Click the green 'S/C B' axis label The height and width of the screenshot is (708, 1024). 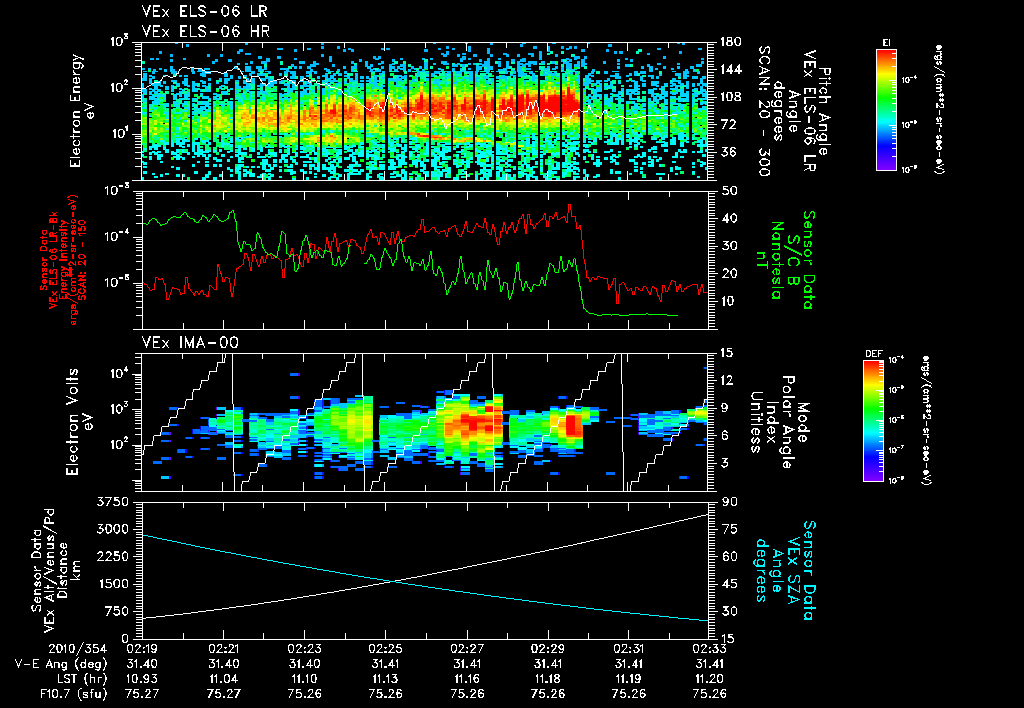click(x=793, y=260)
